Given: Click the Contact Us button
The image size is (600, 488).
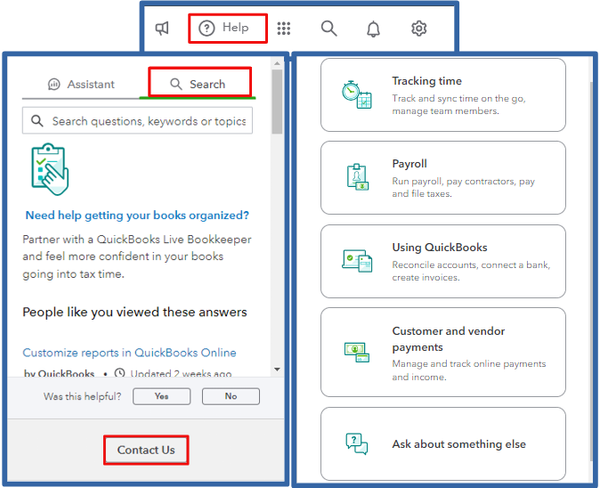Looking at the screenshot, I should pos(146,450).
